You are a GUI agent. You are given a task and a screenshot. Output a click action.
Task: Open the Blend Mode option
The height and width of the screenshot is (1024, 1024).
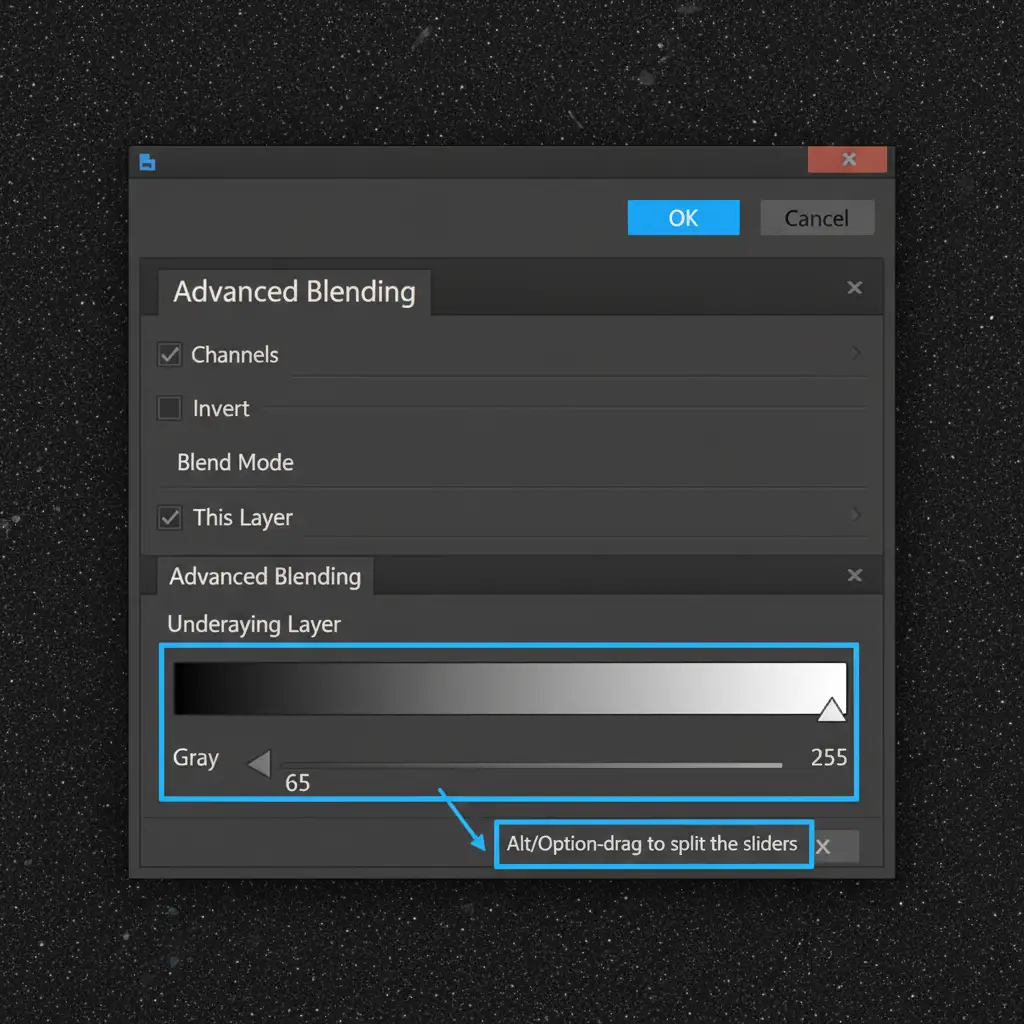pyautogui.click(x=235, y=463)
